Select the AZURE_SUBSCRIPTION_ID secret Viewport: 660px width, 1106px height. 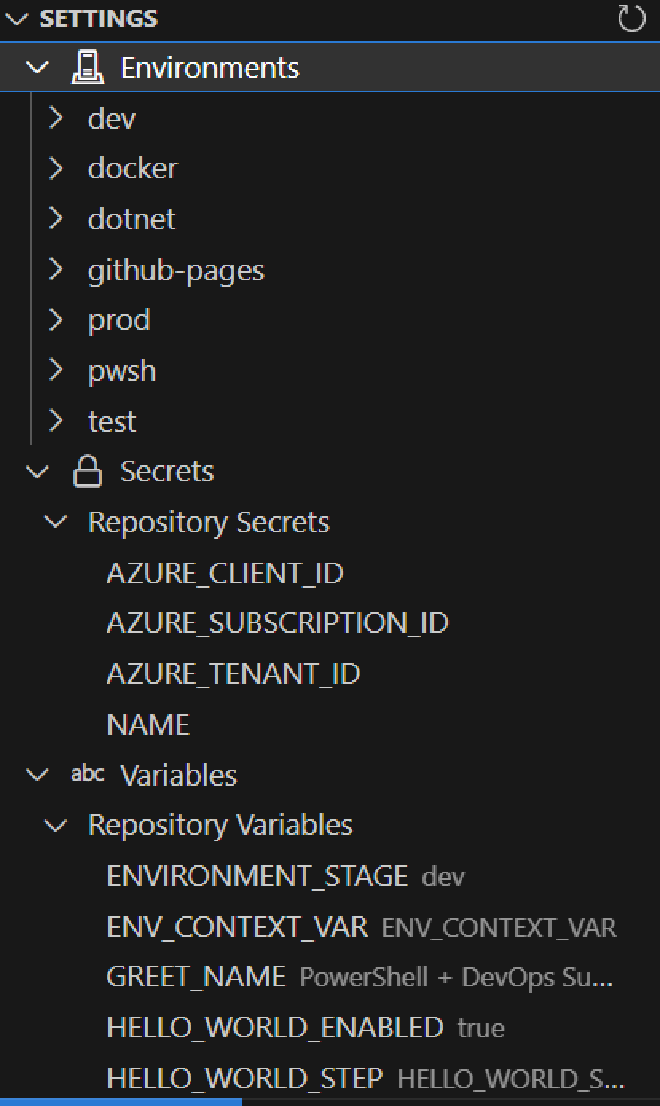[277, 623]
